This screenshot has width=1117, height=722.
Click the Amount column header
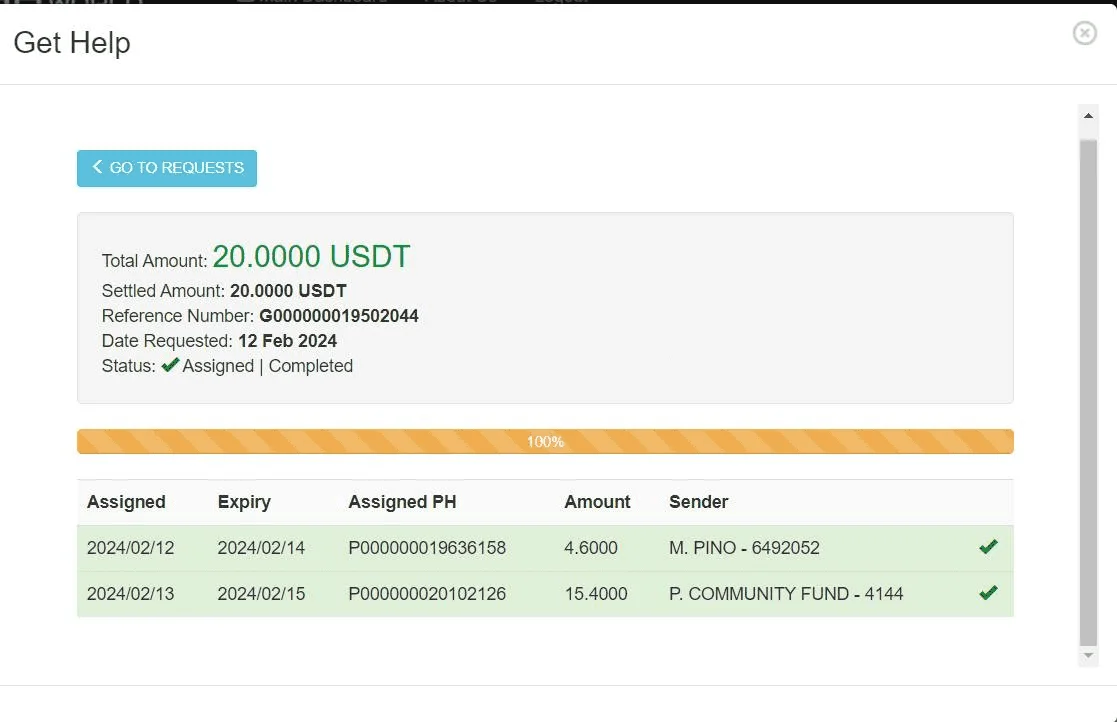(597, 502)
